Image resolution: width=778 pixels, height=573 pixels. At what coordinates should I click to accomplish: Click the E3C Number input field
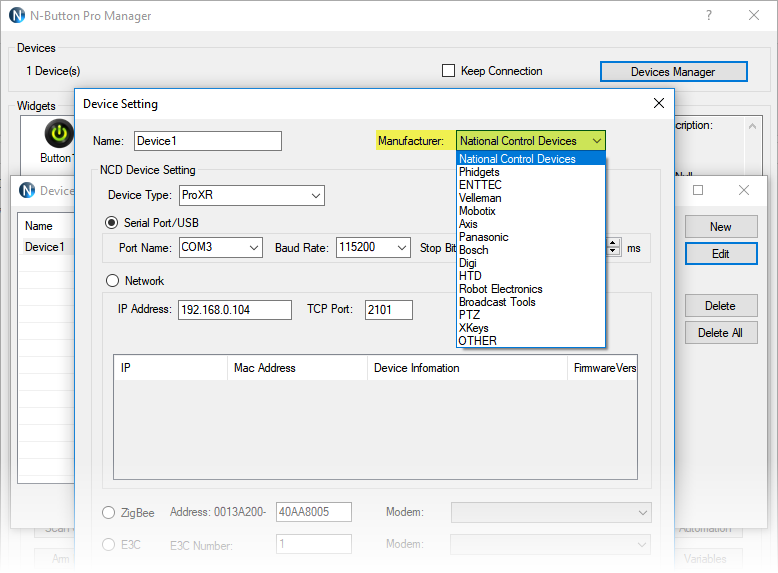314,544
